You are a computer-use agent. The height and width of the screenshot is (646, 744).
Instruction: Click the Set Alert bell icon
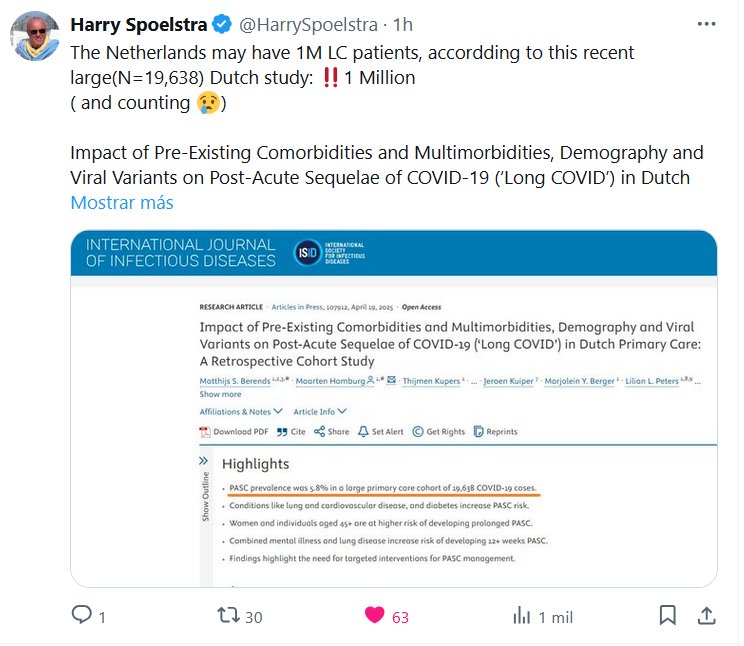click(x=365, y=431)
